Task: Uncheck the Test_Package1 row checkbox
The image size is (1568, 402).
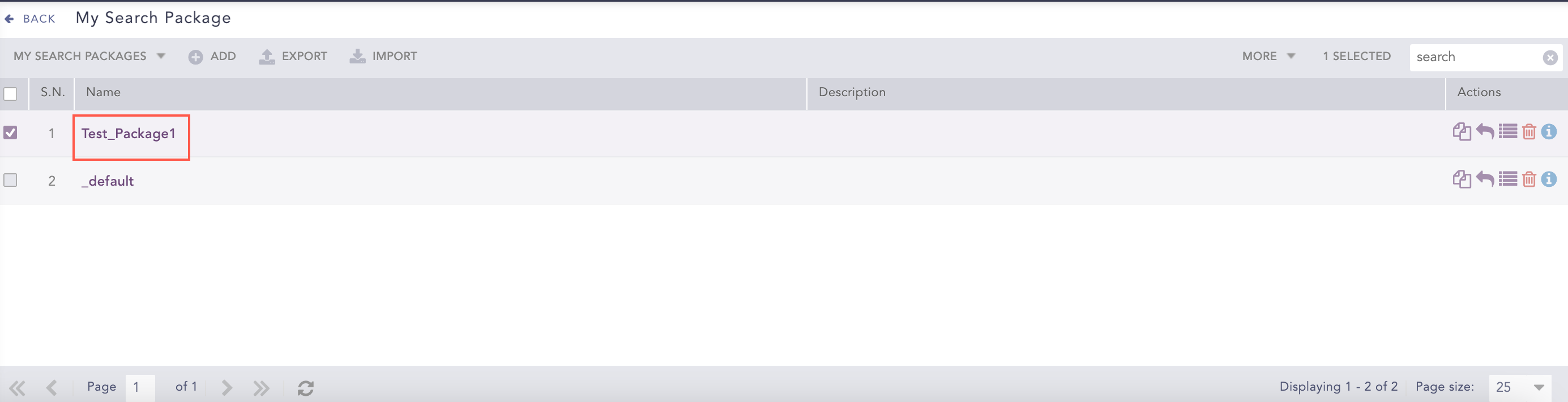Action: pos(10,132)
